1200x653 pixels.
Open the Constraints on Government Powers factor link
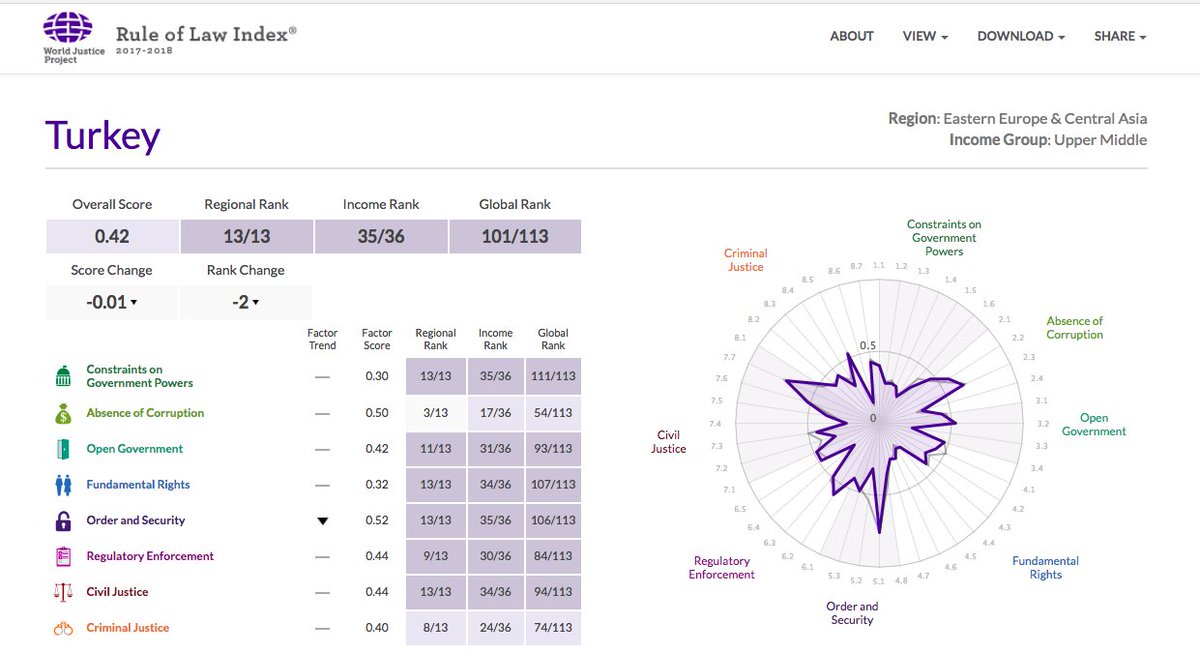tap(140, 376)
